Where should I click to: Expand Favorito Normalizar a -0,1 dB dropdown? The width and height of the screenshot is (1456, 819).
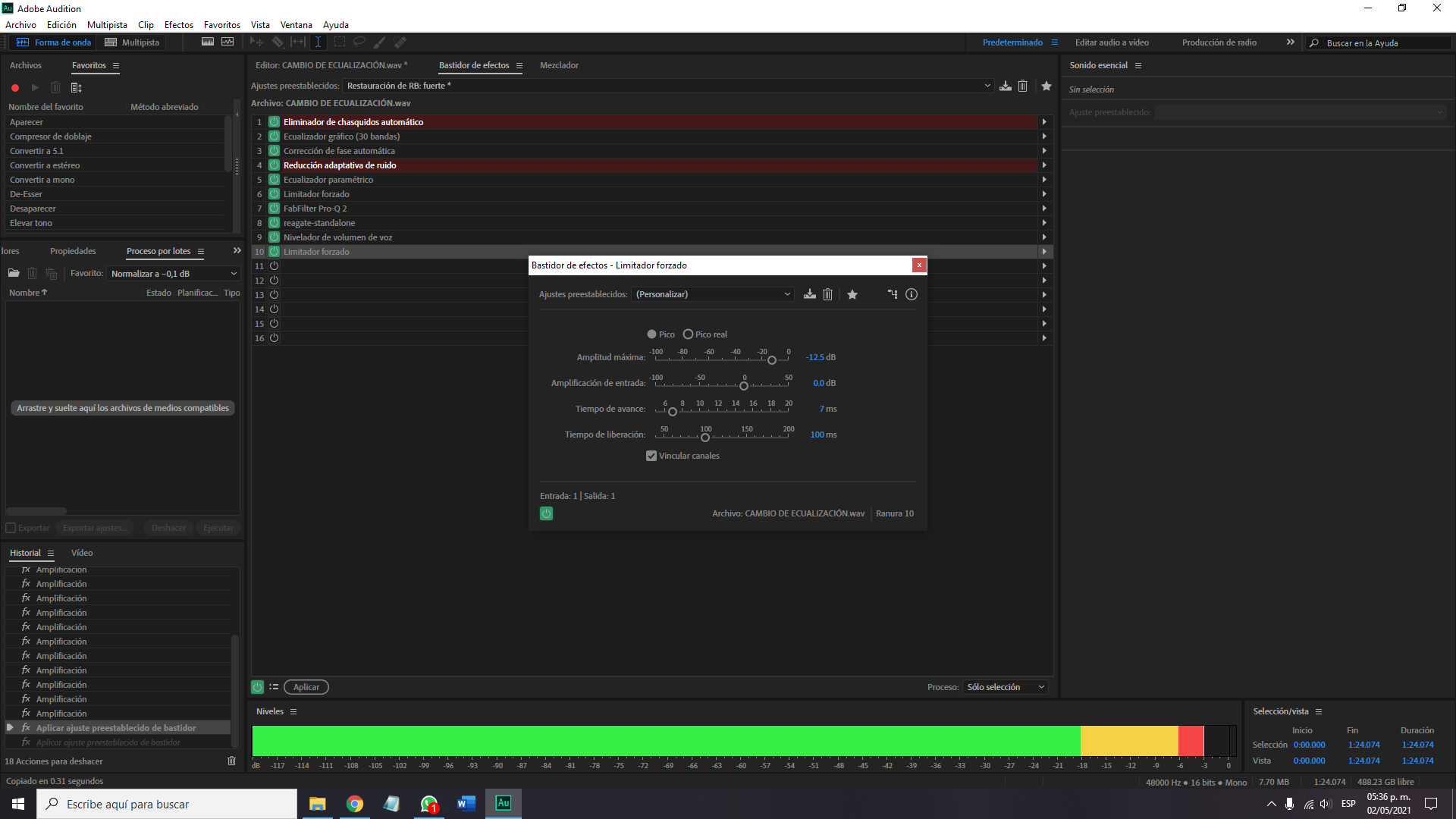click(x=174, y=274)
